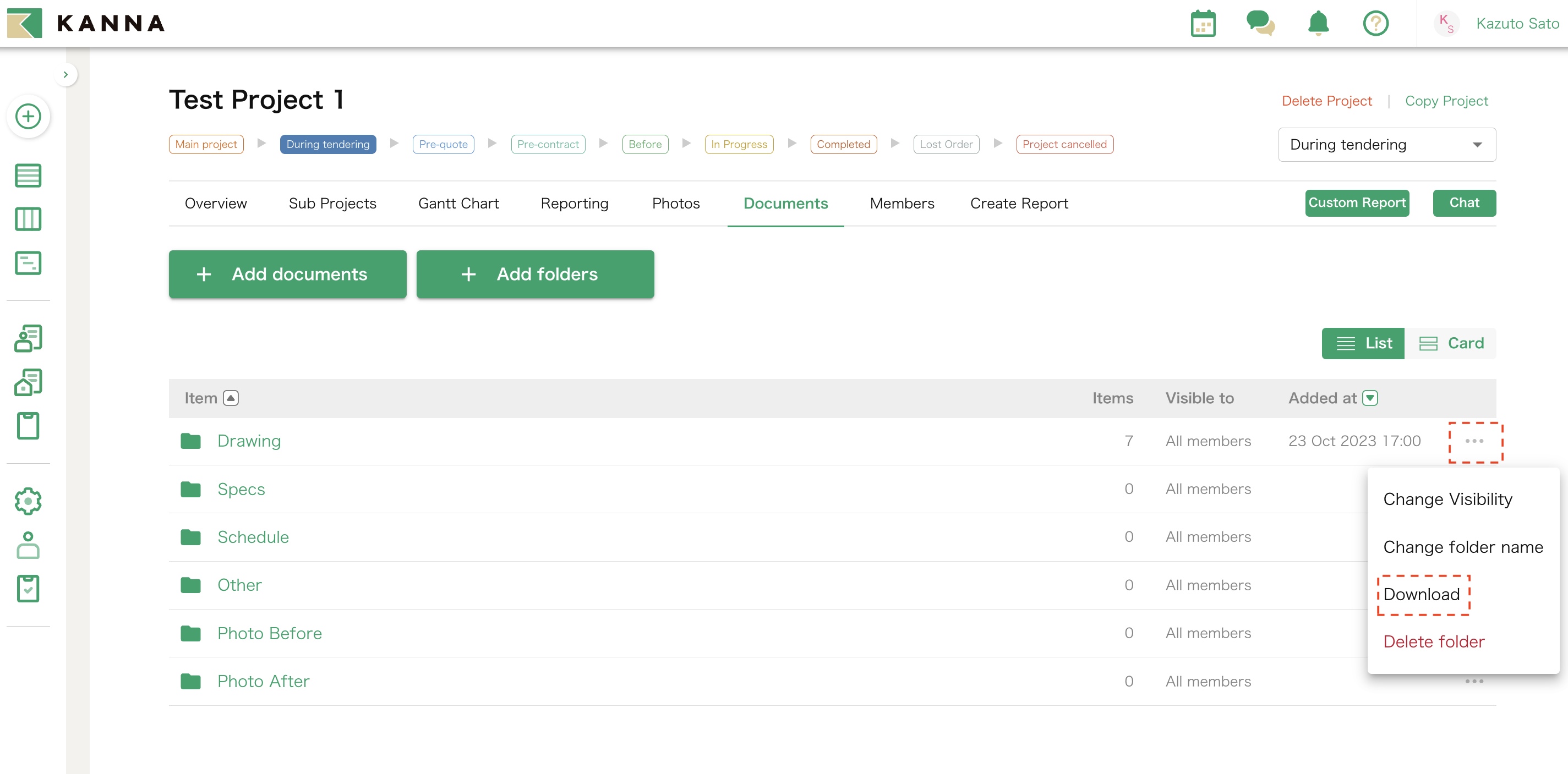The width and height of the screenshot is (1568, 774).
Task: Open the chat bubbles icon in header
Action: click(1260, 24)
